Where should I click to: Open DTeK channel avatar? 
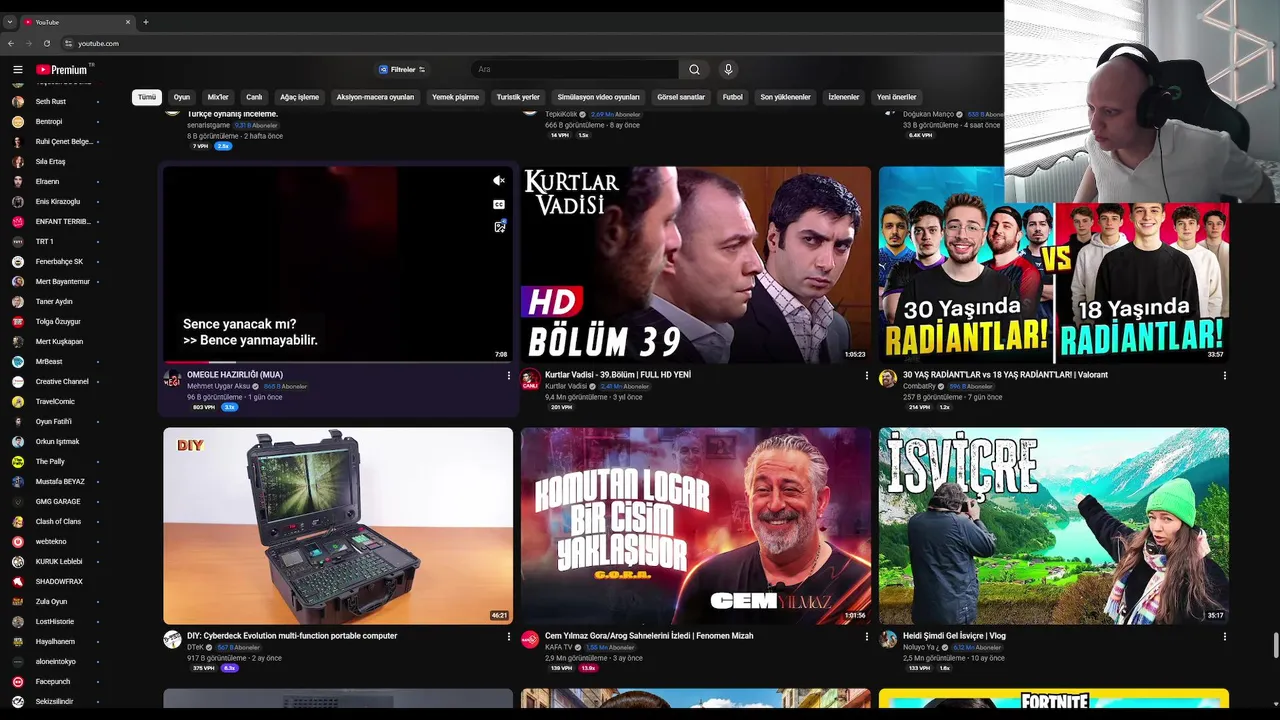pos(172,640)
